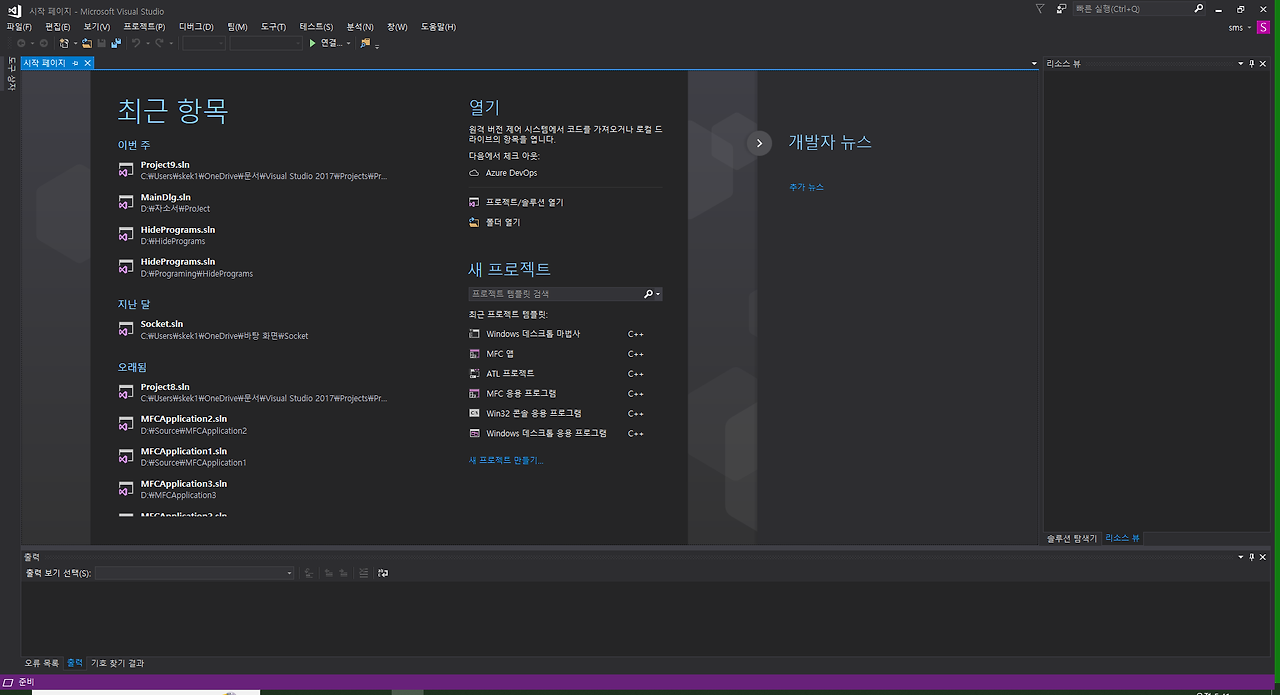Open the sms account dropdown arrow
This screenshot has height=695, width=1280.
(x=1249, y=28)
